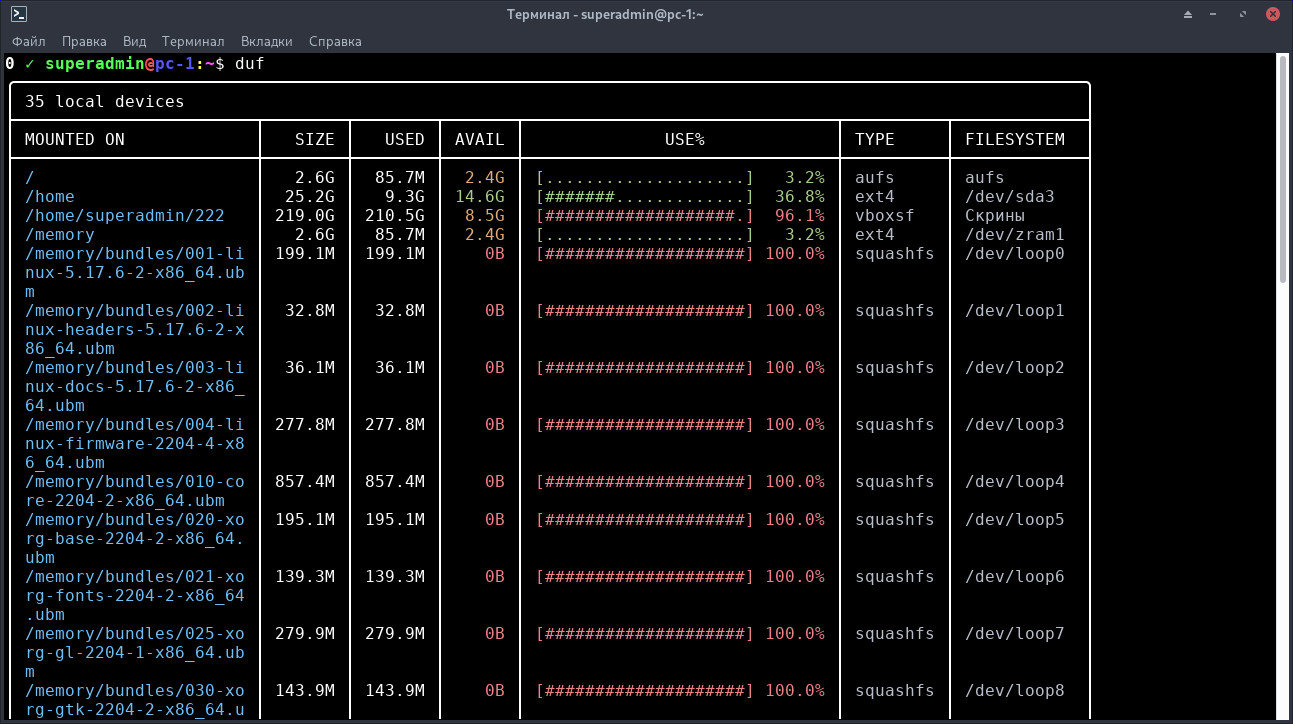Click the 219.0G size value
Screen dimensions: 1293x724
click(x=305, y=215)
